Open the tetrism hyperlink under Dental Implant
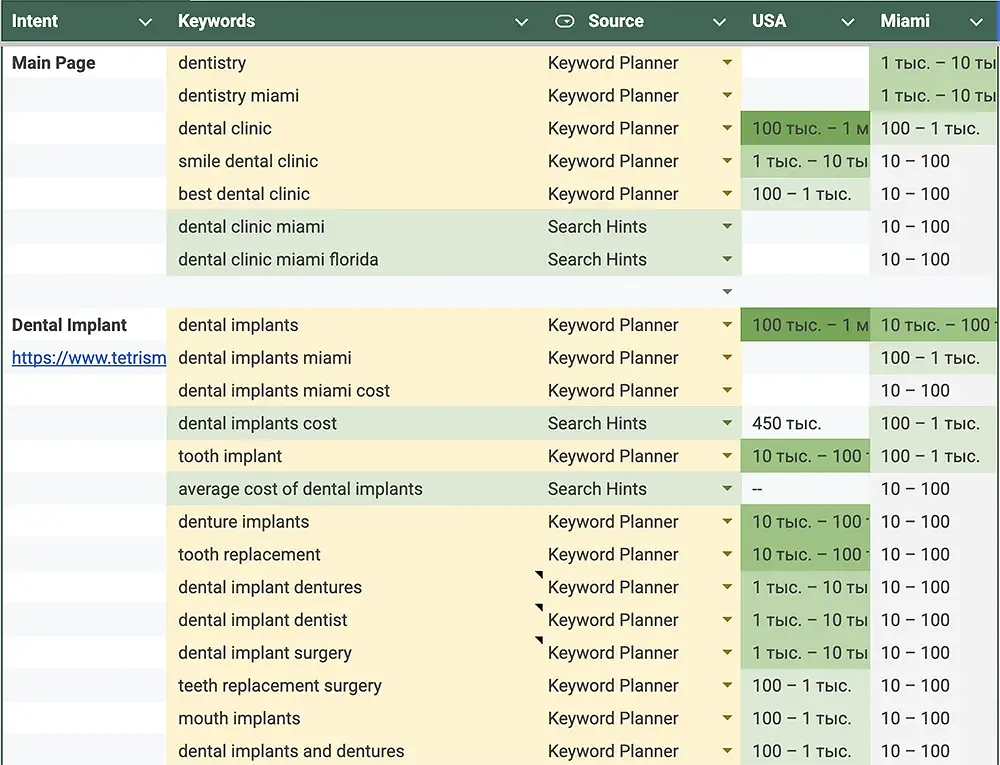Viewport: 1000px width, 765px height. pos(88,358)
